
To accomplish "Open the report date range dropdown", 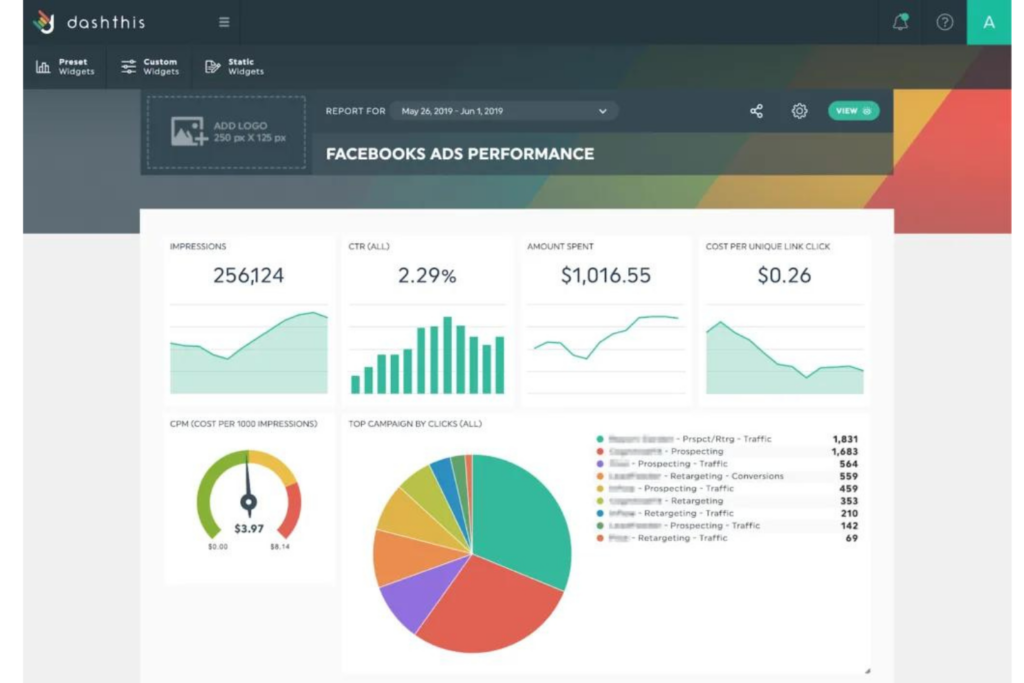I will (504, 111).
